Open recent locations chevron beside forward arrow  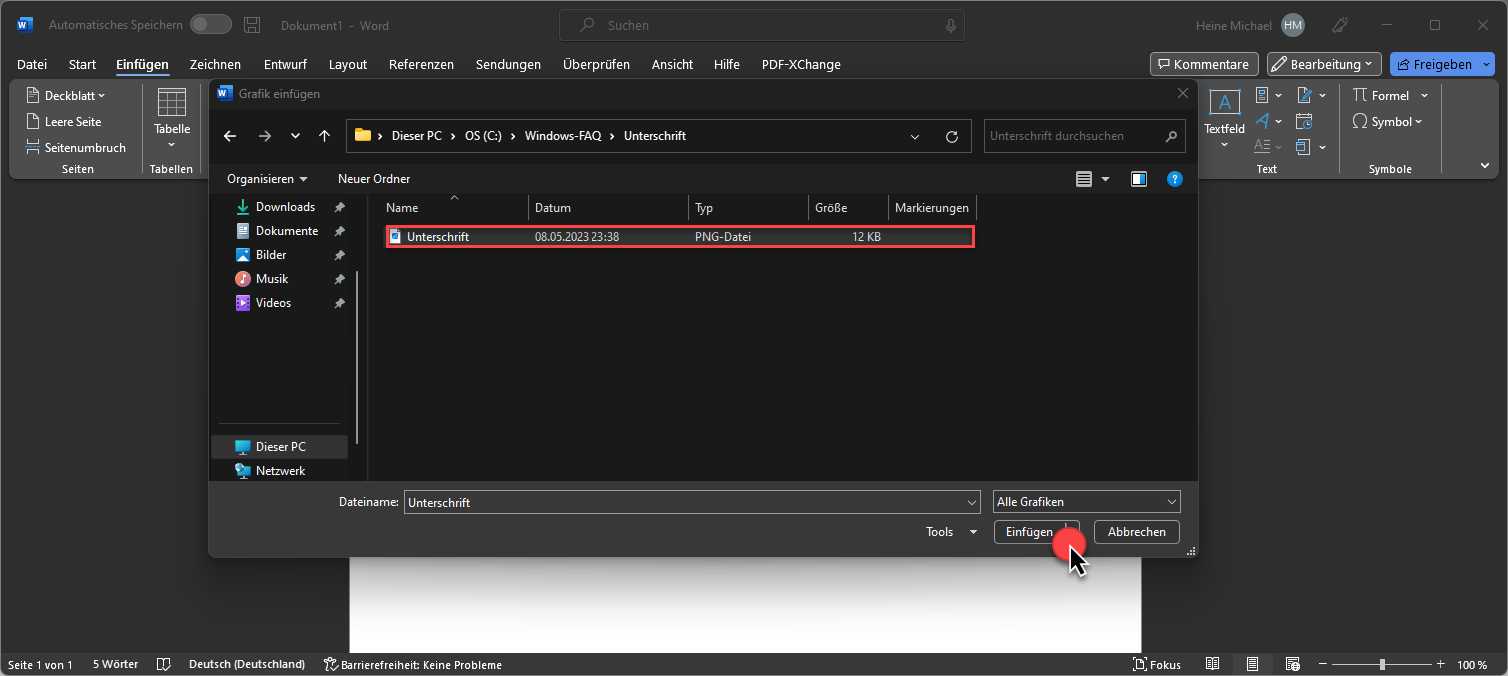(x=295, y=136)
